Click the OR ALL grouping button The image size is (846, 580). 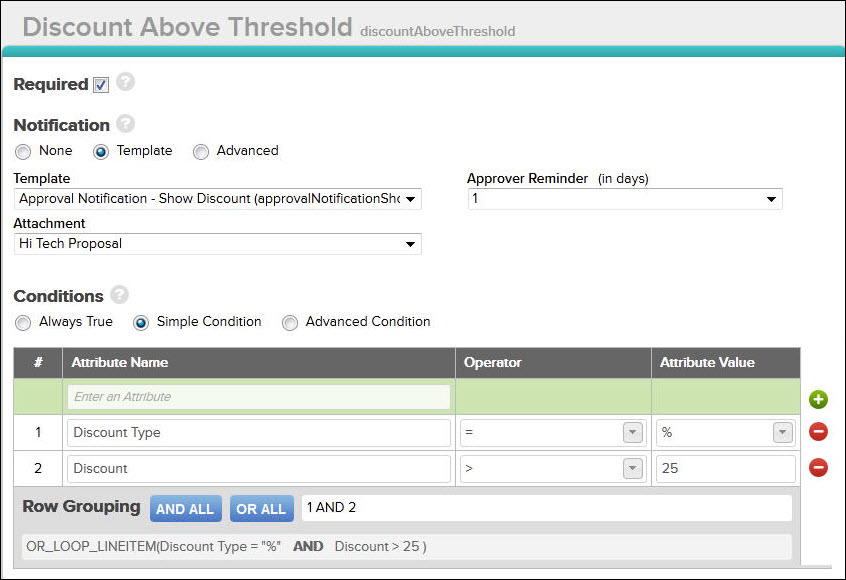click(x=261, y=508)
